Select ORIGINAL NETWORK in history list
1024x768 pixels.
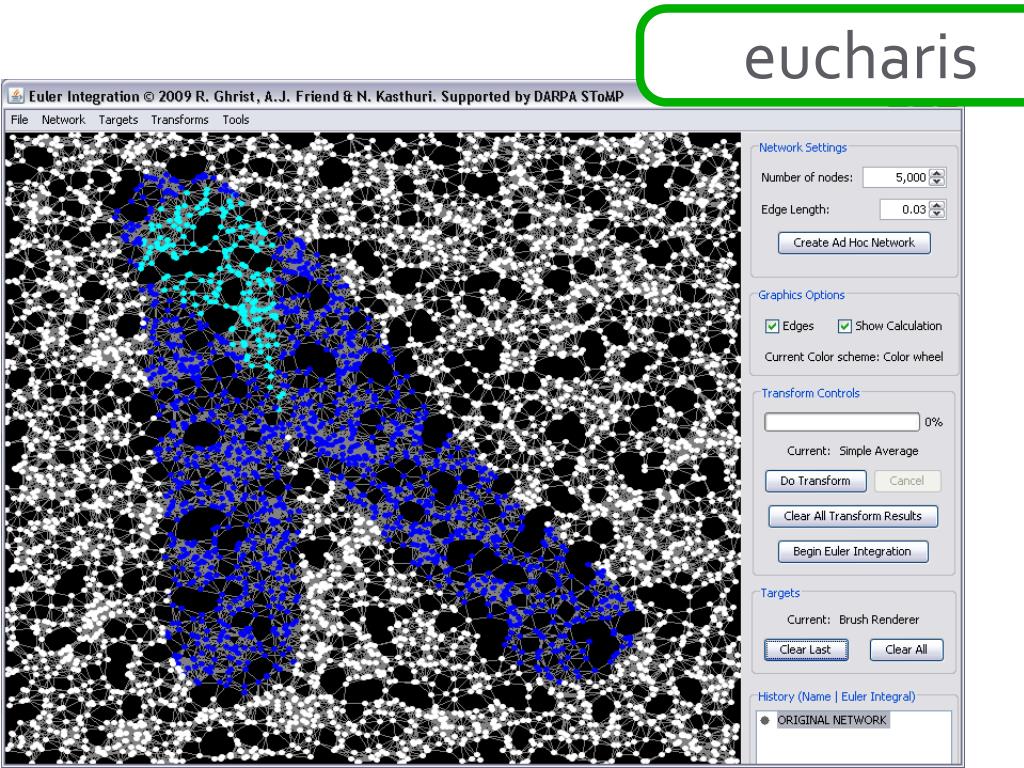click(x=831, y=720)
